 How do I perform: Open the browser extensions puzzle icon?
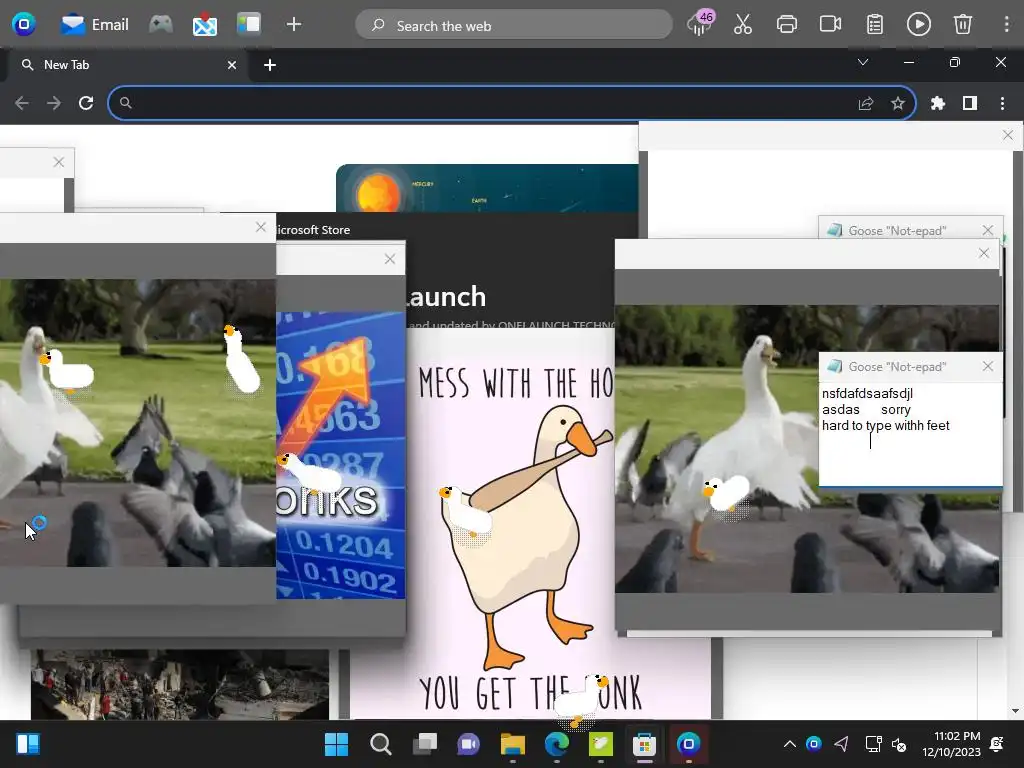click(x=938, y=103)
